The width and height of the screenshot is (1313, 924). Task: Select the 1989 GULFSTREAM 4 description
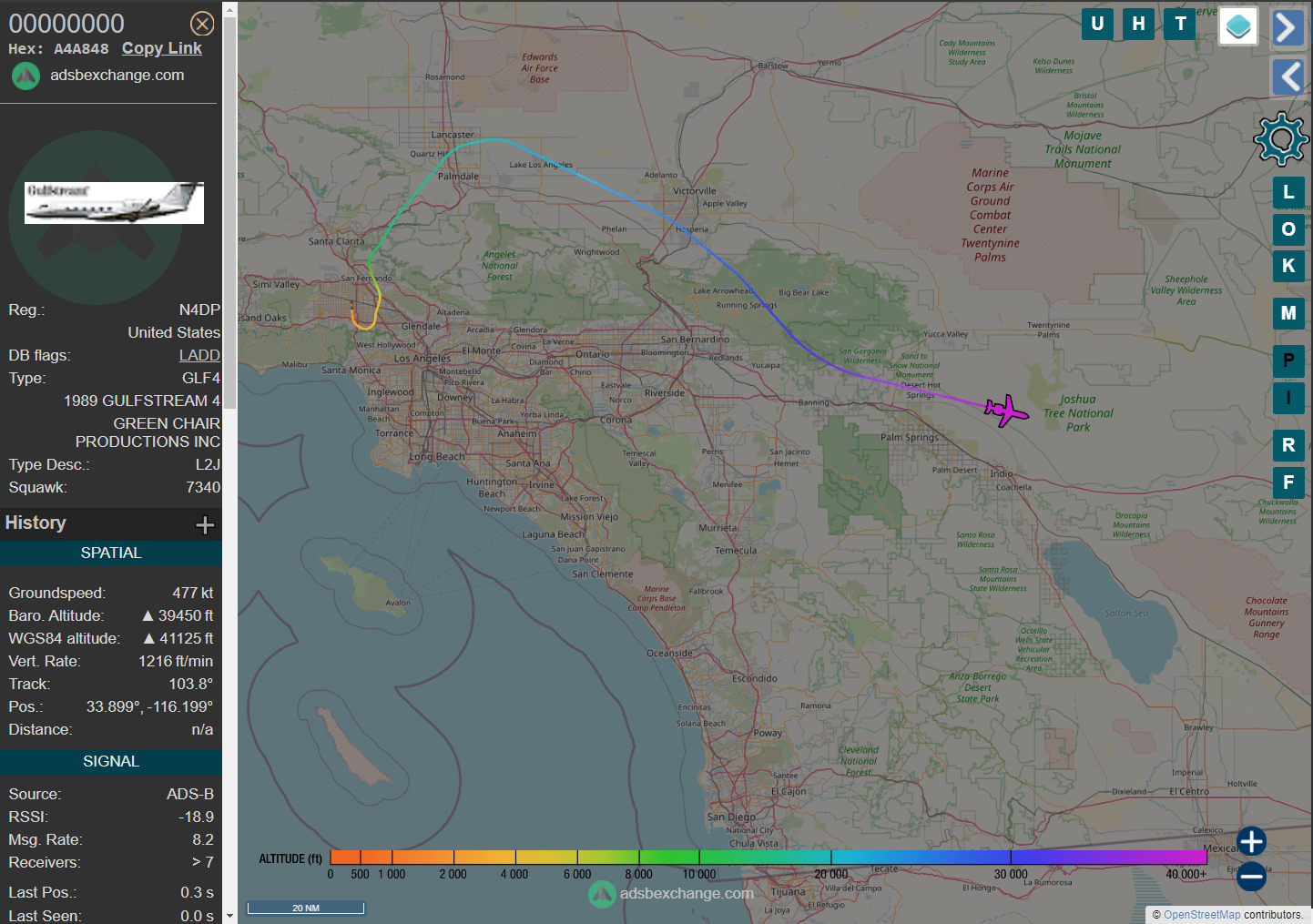[x=142, y=401]
